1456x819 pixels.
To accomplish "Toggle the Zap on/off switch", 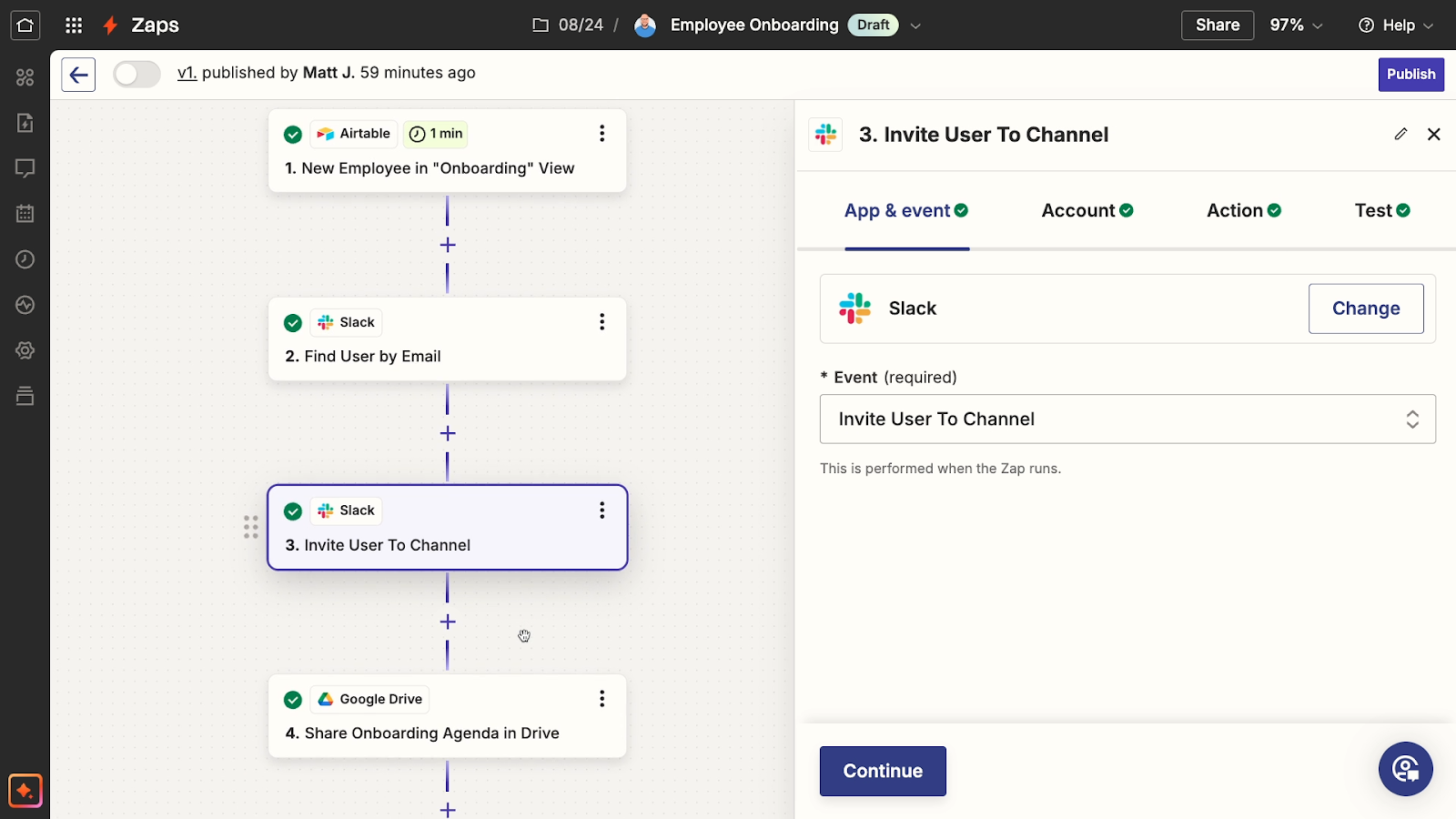I will 136,74.
